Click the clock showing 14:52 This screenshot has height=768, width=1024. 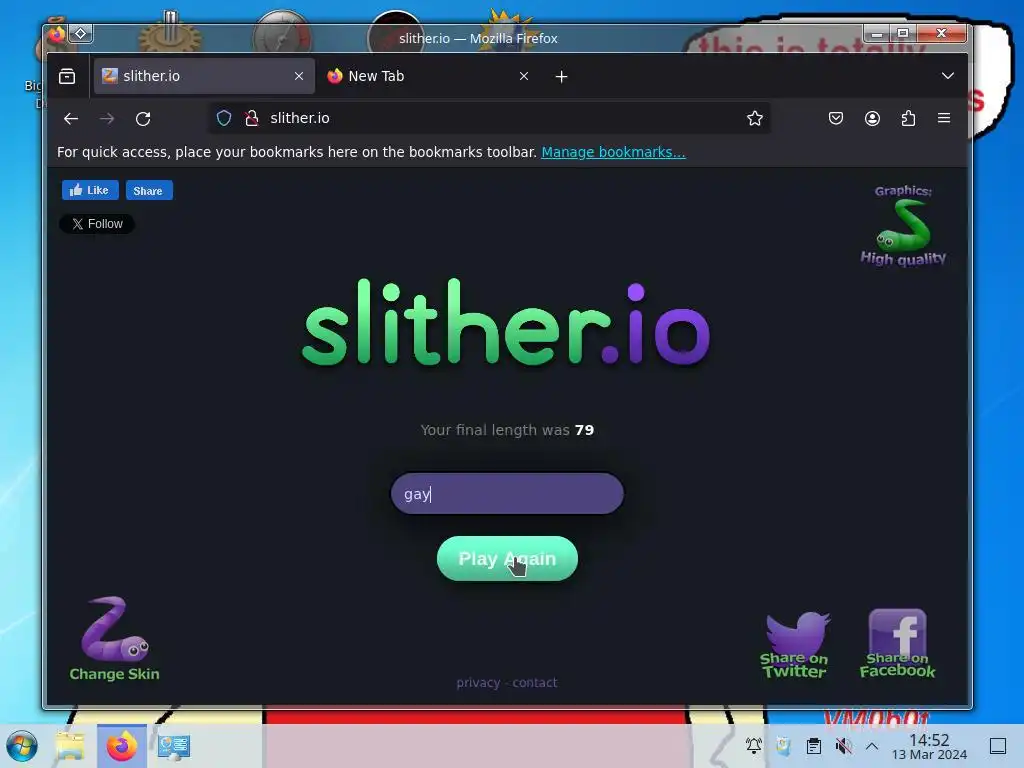929,746
